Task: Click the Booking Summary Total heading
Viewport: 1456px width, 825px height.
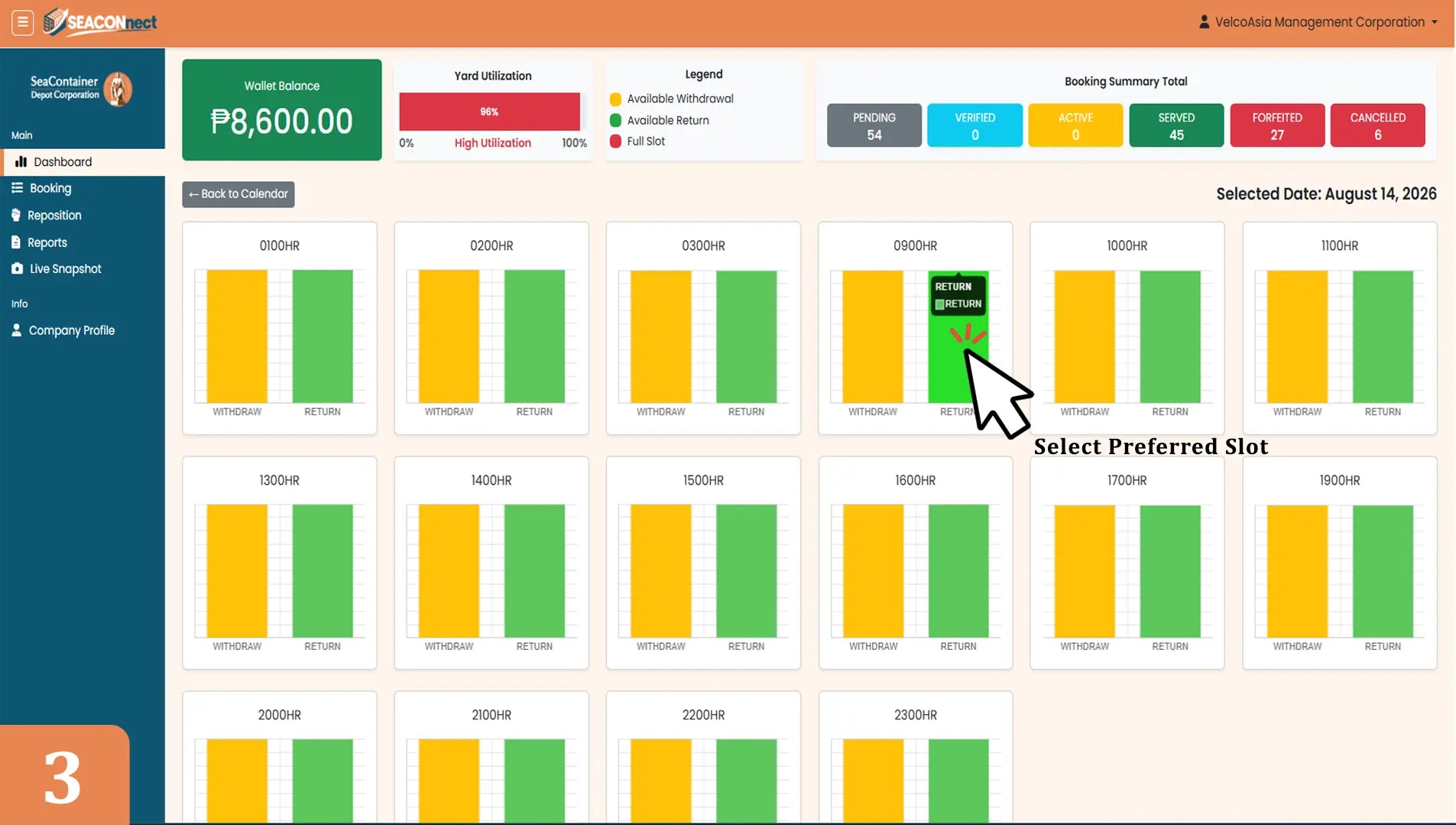Action: [x=1126, y=82]
